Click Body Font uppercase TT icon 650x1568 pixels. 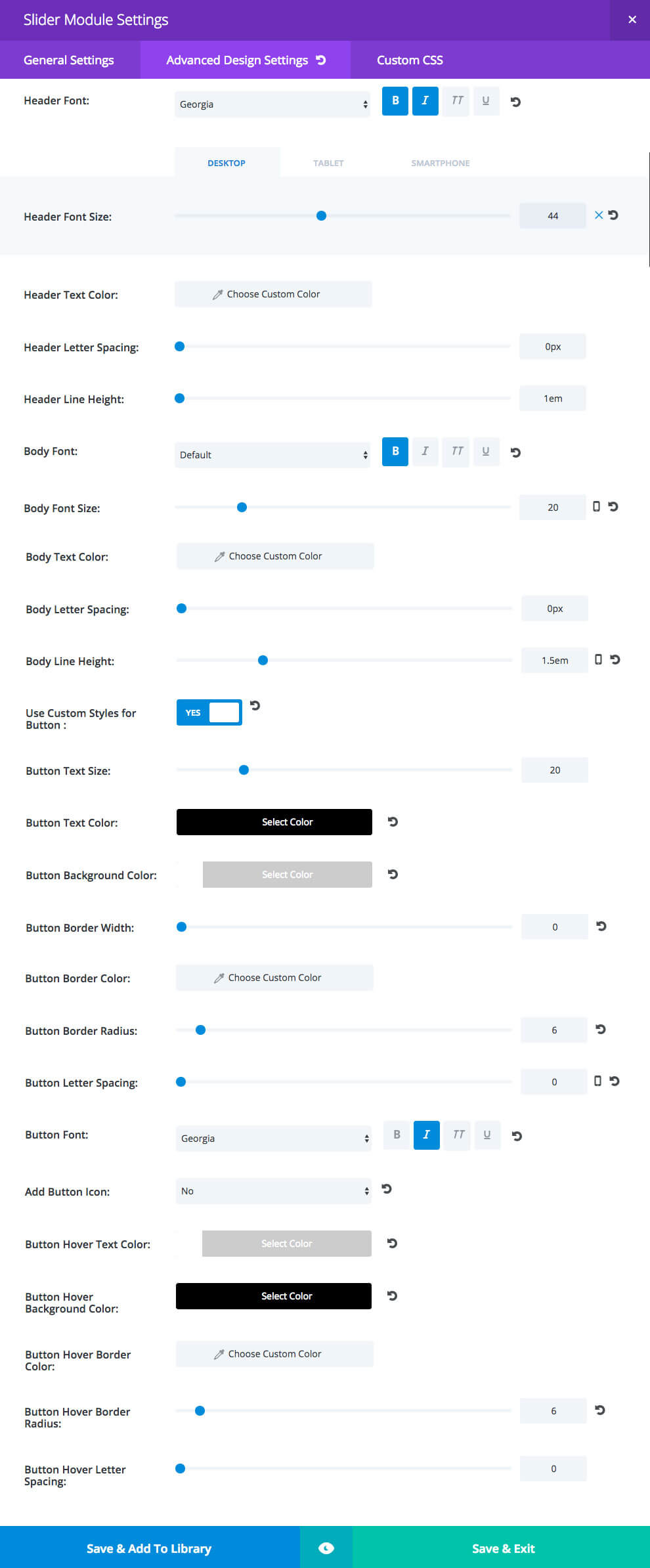click(457, 452)
